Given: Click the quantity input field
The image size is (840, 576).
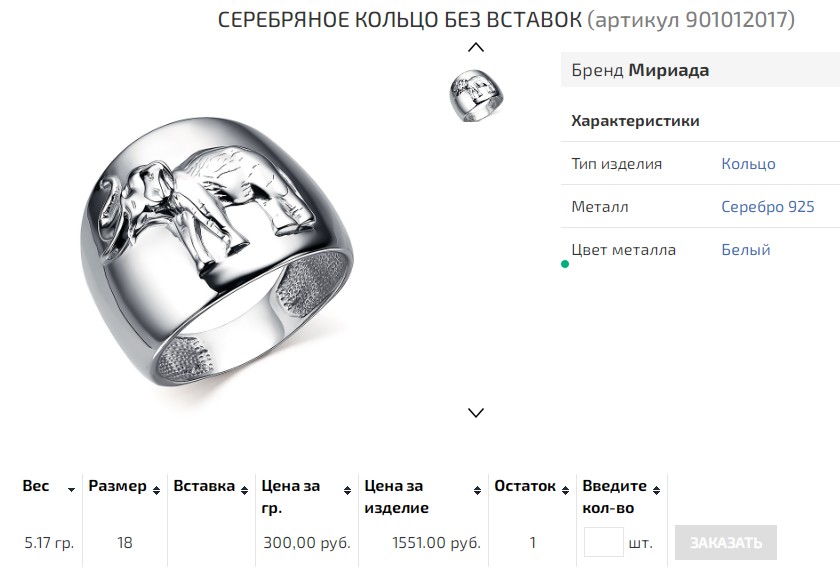Looking at the screenshot, I should (603, 543).
